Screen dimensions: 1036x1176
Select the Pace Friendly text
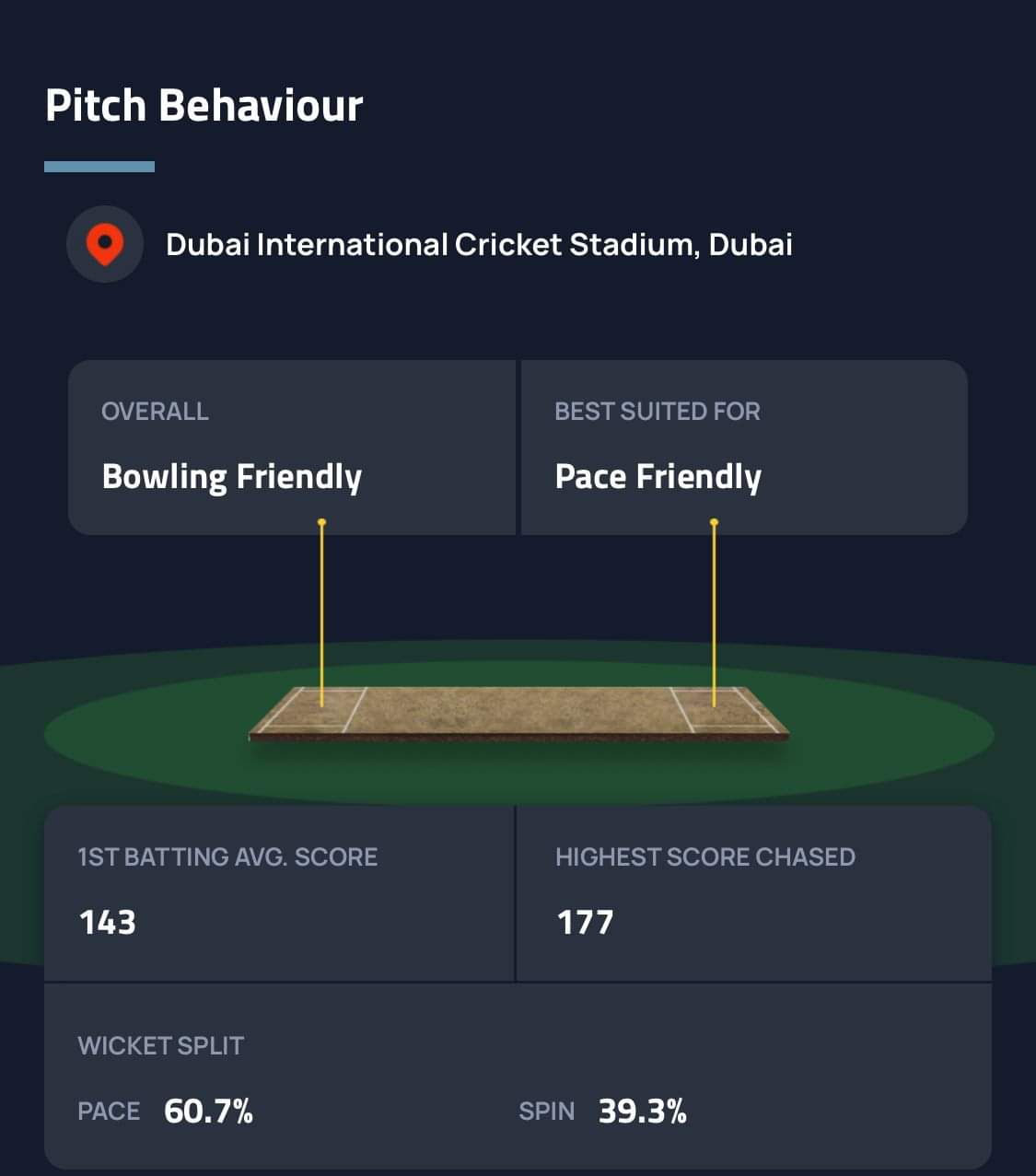coord(658,476)
